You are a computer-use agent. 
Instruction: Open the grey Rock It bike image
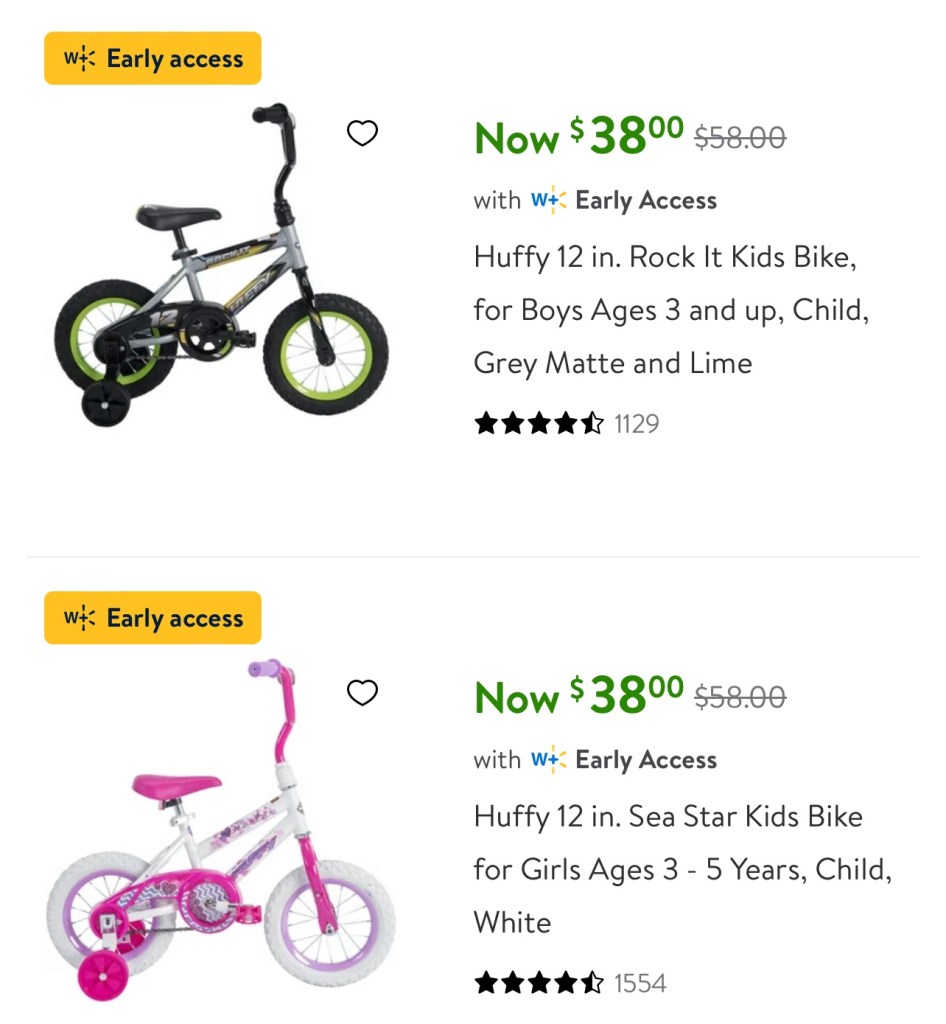[x=221, y=265]
